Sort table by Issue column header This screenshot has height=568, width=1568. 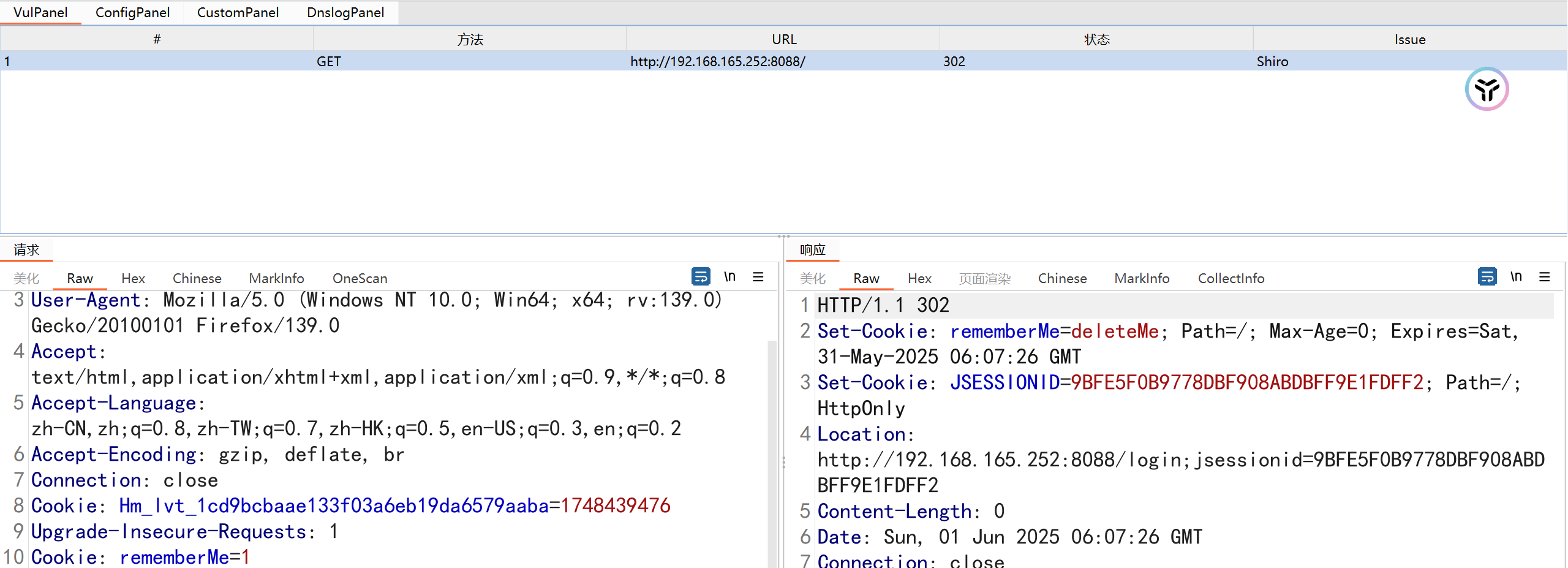(1409, 39)
